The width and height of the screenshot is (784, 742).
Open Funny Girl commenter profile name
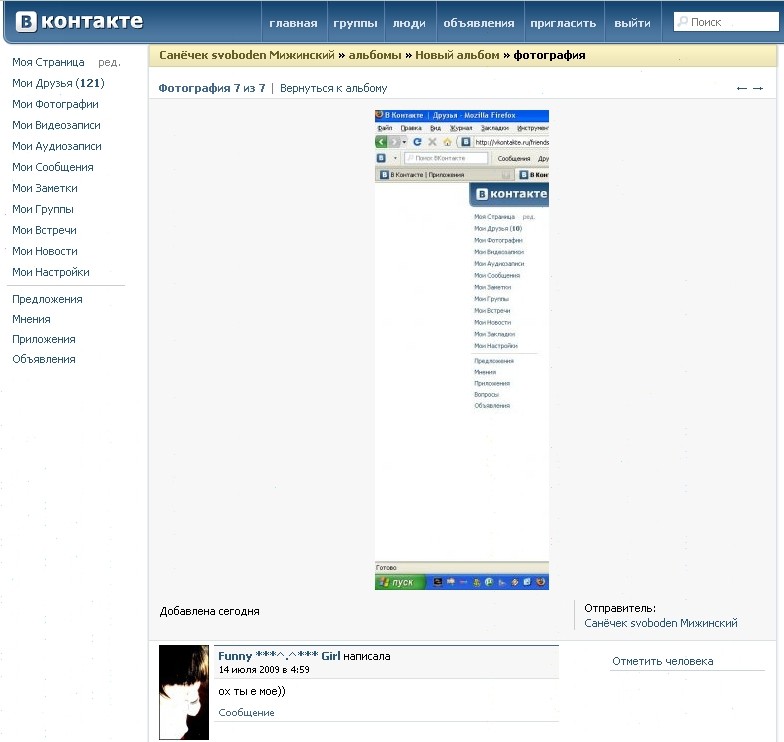(x=279, y=656)
